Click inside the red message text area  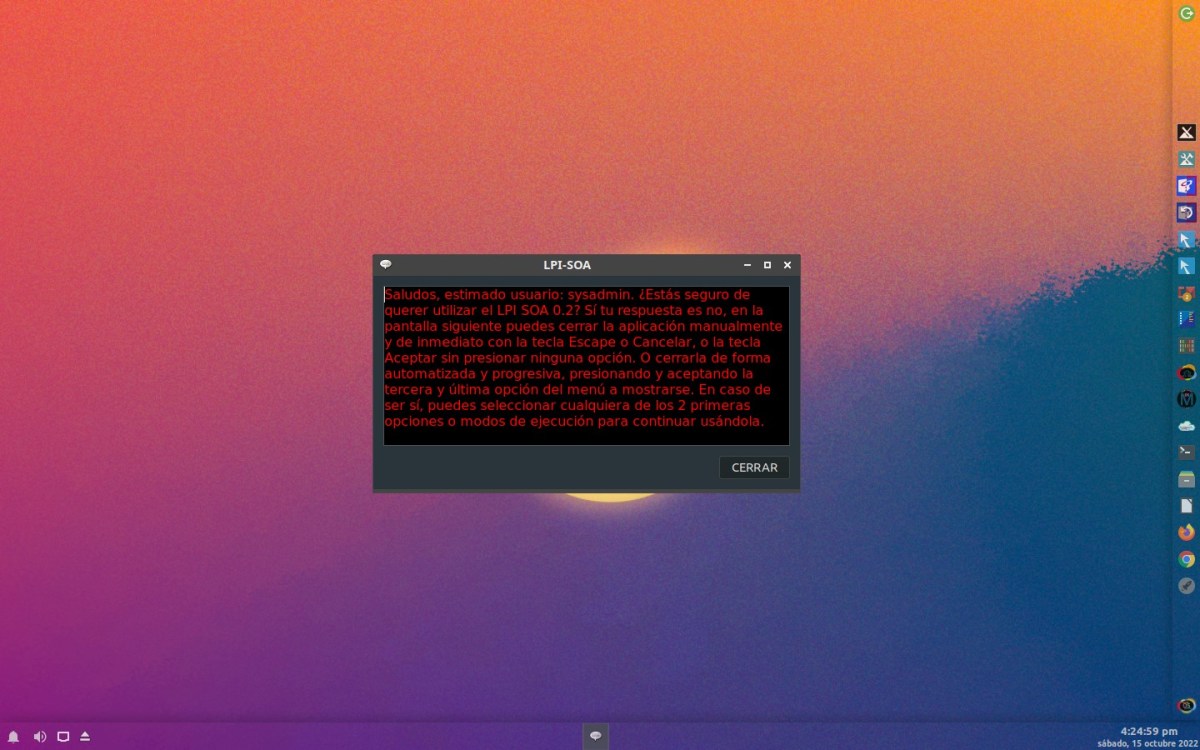tap(586, 365)
